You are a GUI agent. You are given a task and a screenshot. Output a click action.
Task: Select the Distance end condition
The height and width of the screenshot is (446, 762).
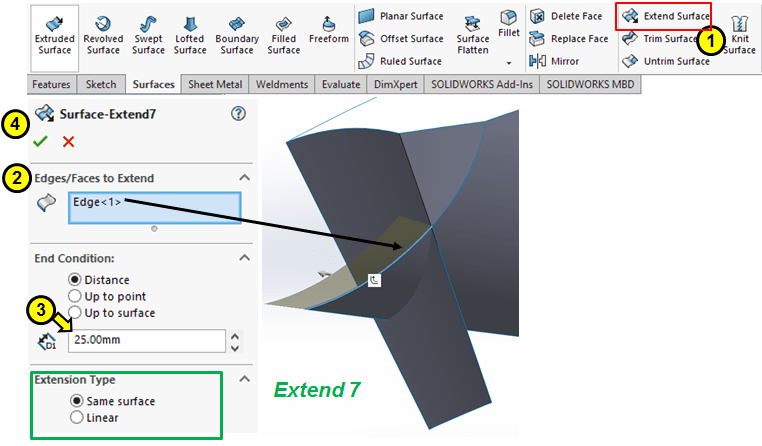tap(75, 280)
